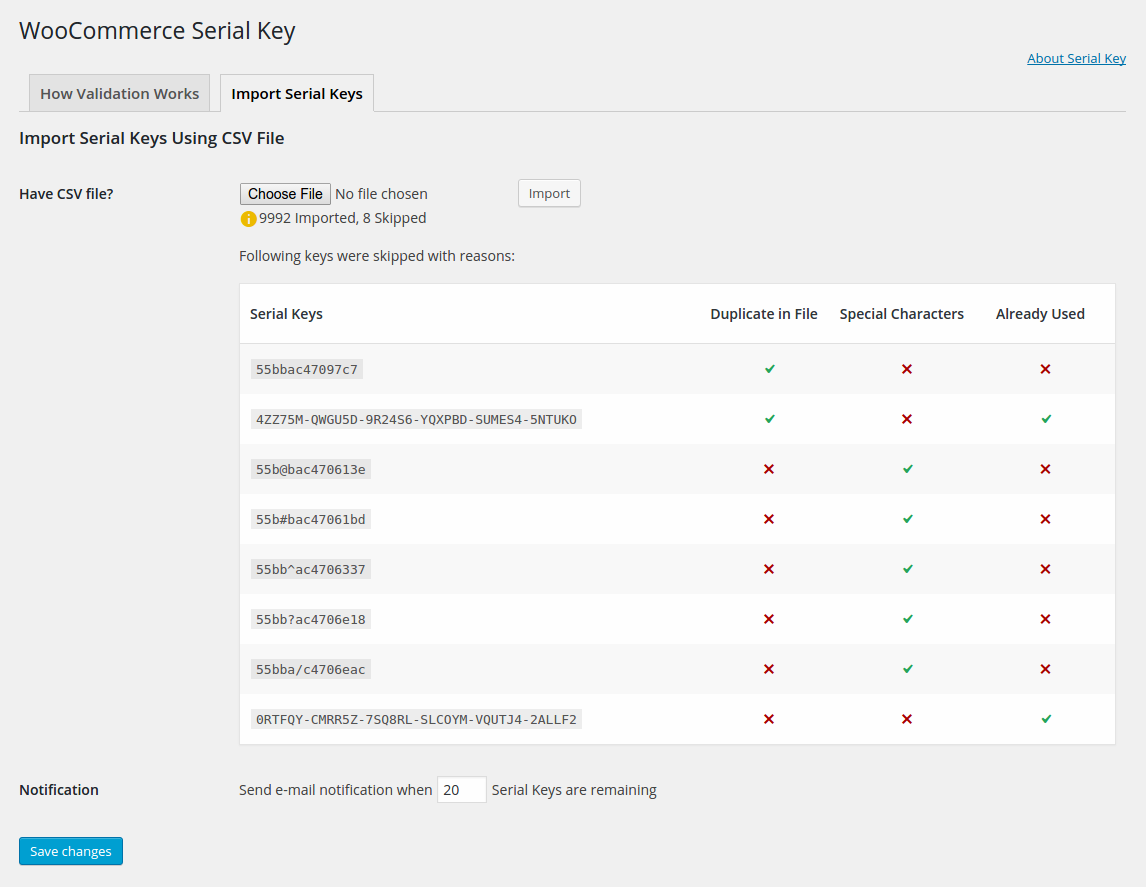Click the Serial Keys column header
This screenshot has height=887, width=1146.
coord(286,314)
